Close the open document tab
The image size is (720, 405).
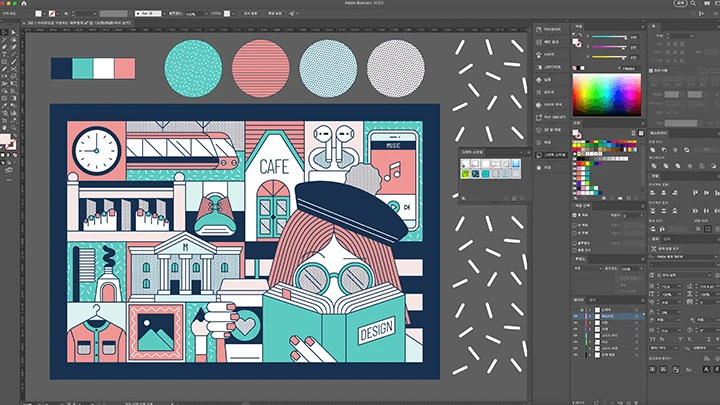24,22
